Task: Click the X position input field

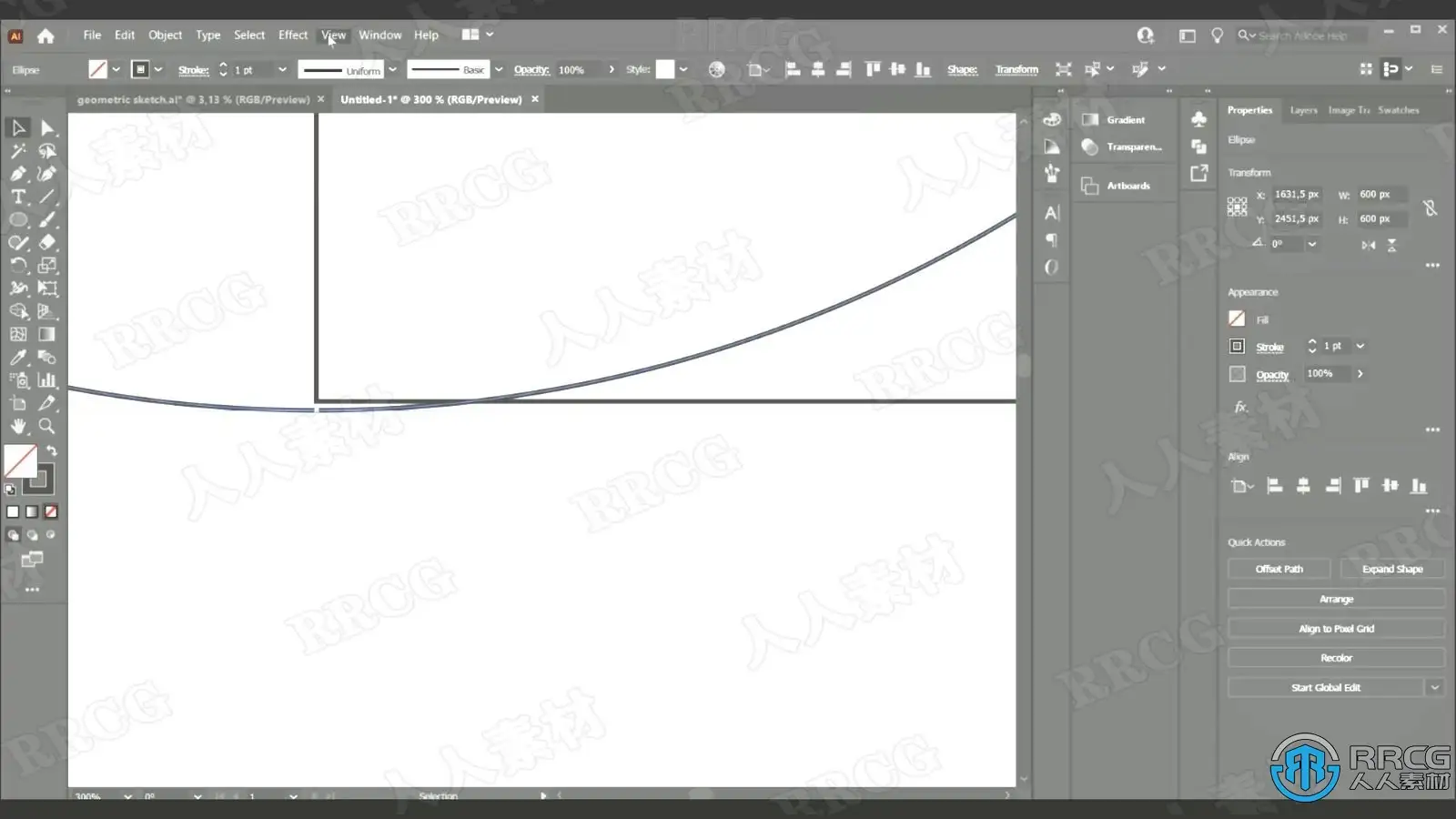Action: (x=1297, y=195)
